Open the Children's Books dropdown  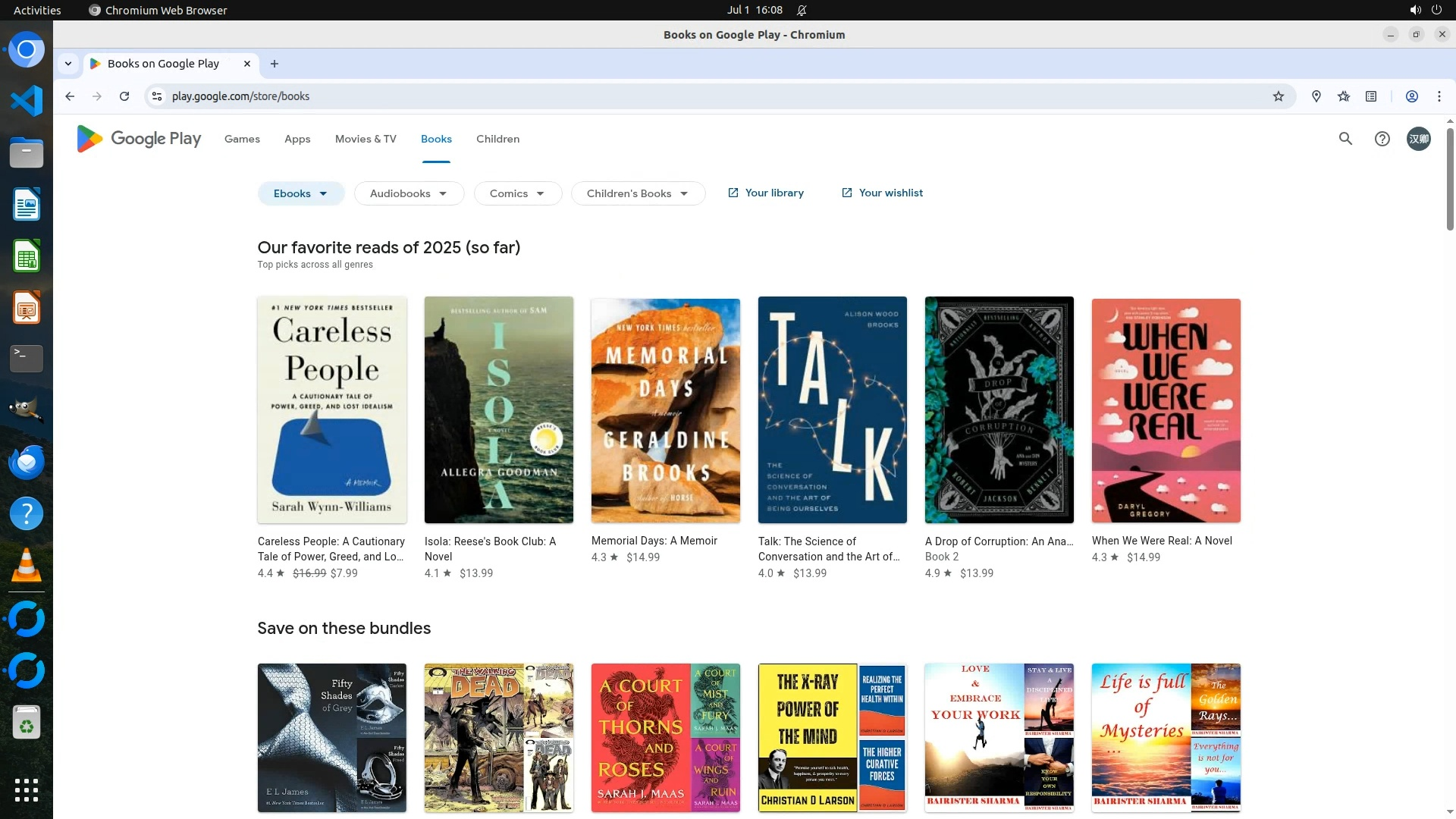[637, 193]
